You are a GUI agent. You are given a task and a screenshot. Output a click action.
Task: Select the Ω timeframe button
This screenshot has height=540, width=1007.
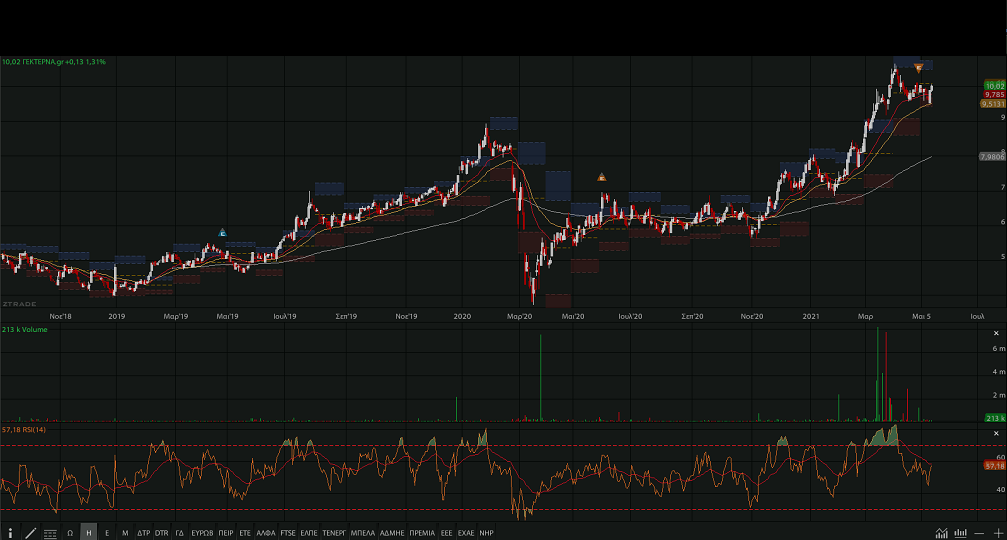pos(70,533)
